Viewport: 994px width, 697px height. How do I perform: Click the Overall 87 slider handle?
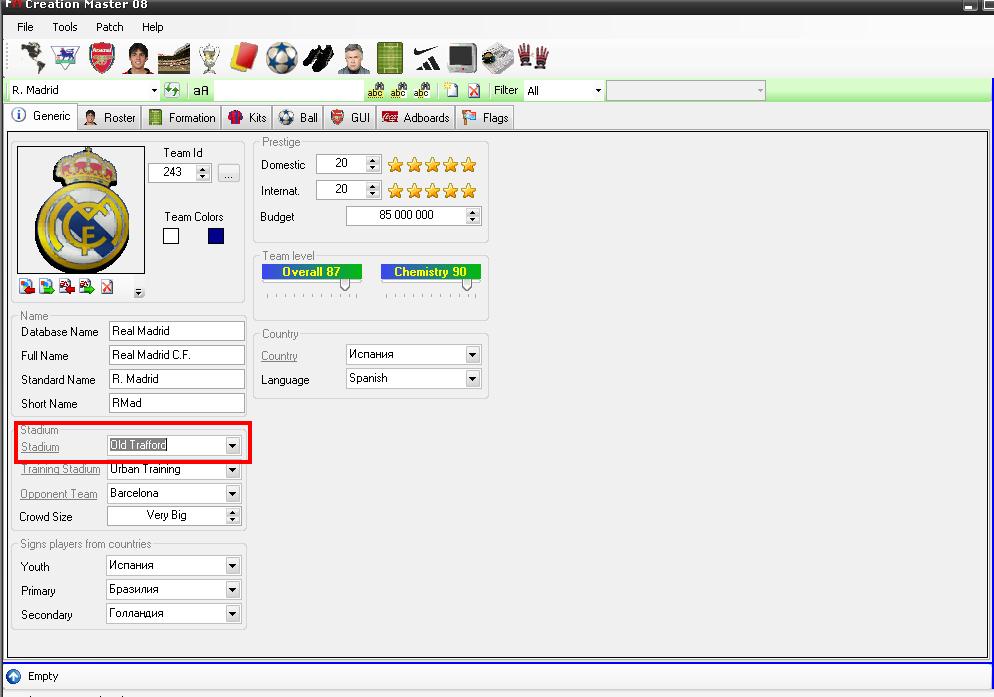(344, 285)
